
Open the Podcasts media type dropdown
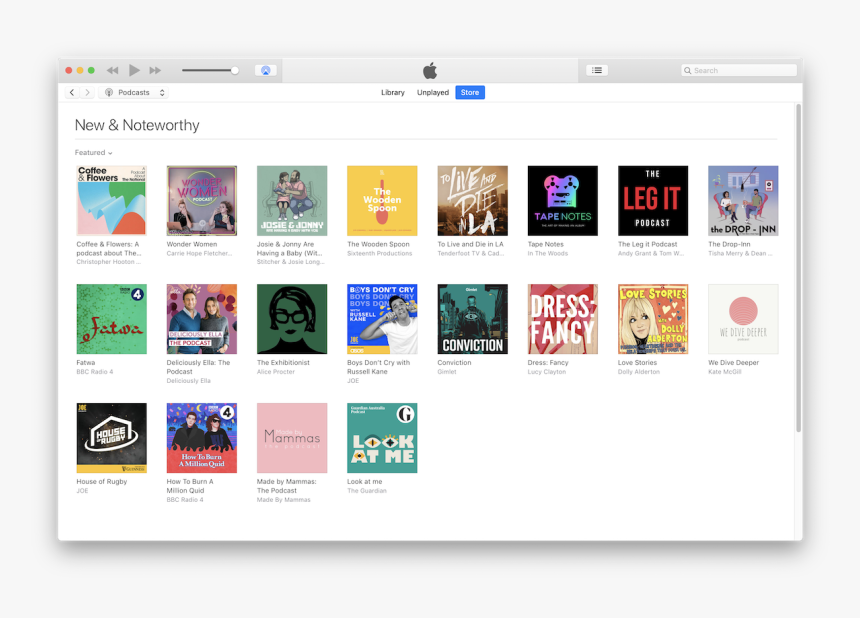tap(134, 93)
